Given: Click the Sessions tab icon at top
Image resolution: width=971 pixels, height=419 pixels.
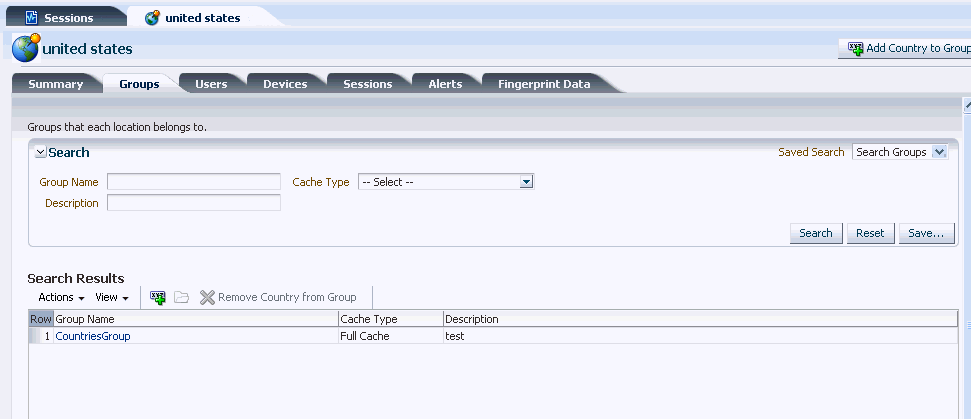Looking at the screenshot, I should 31,18.
